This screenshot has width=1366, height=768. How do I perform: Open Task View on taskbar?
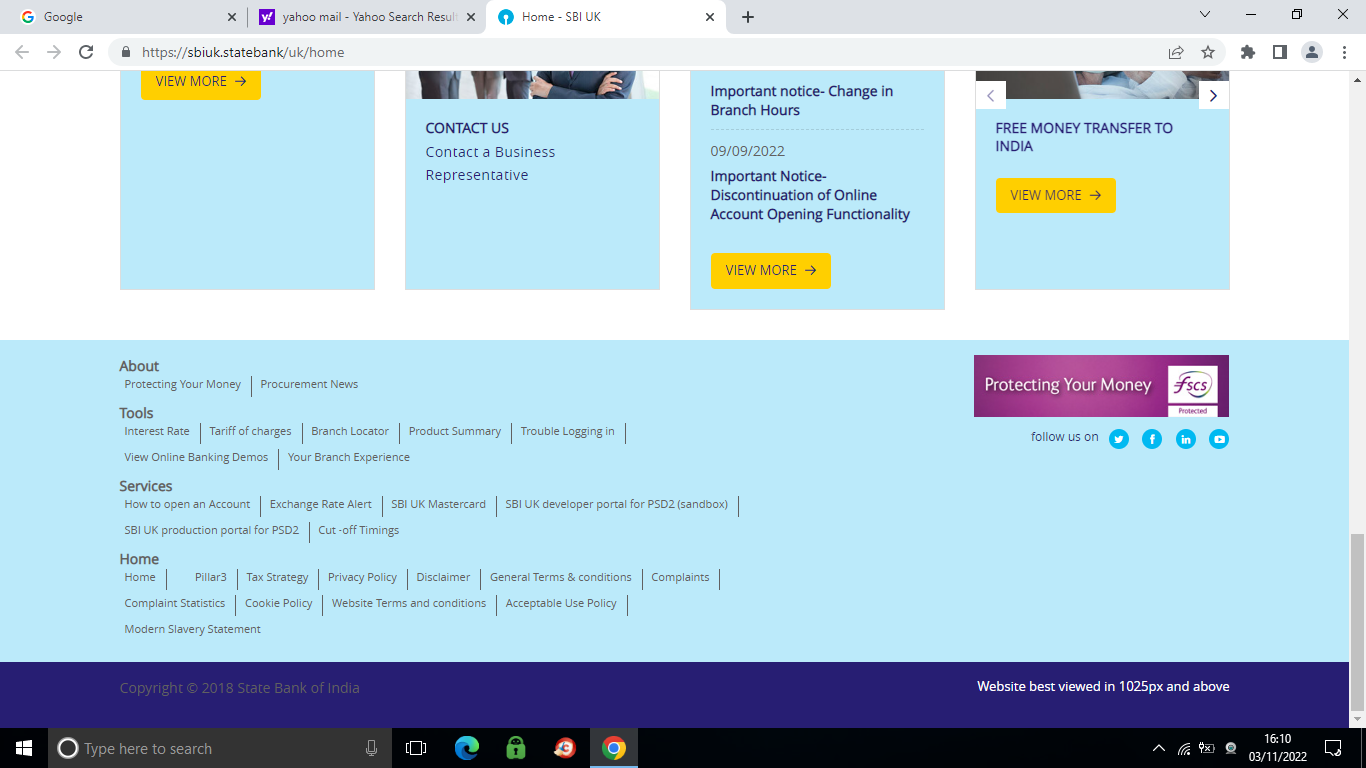click(416, 748)
